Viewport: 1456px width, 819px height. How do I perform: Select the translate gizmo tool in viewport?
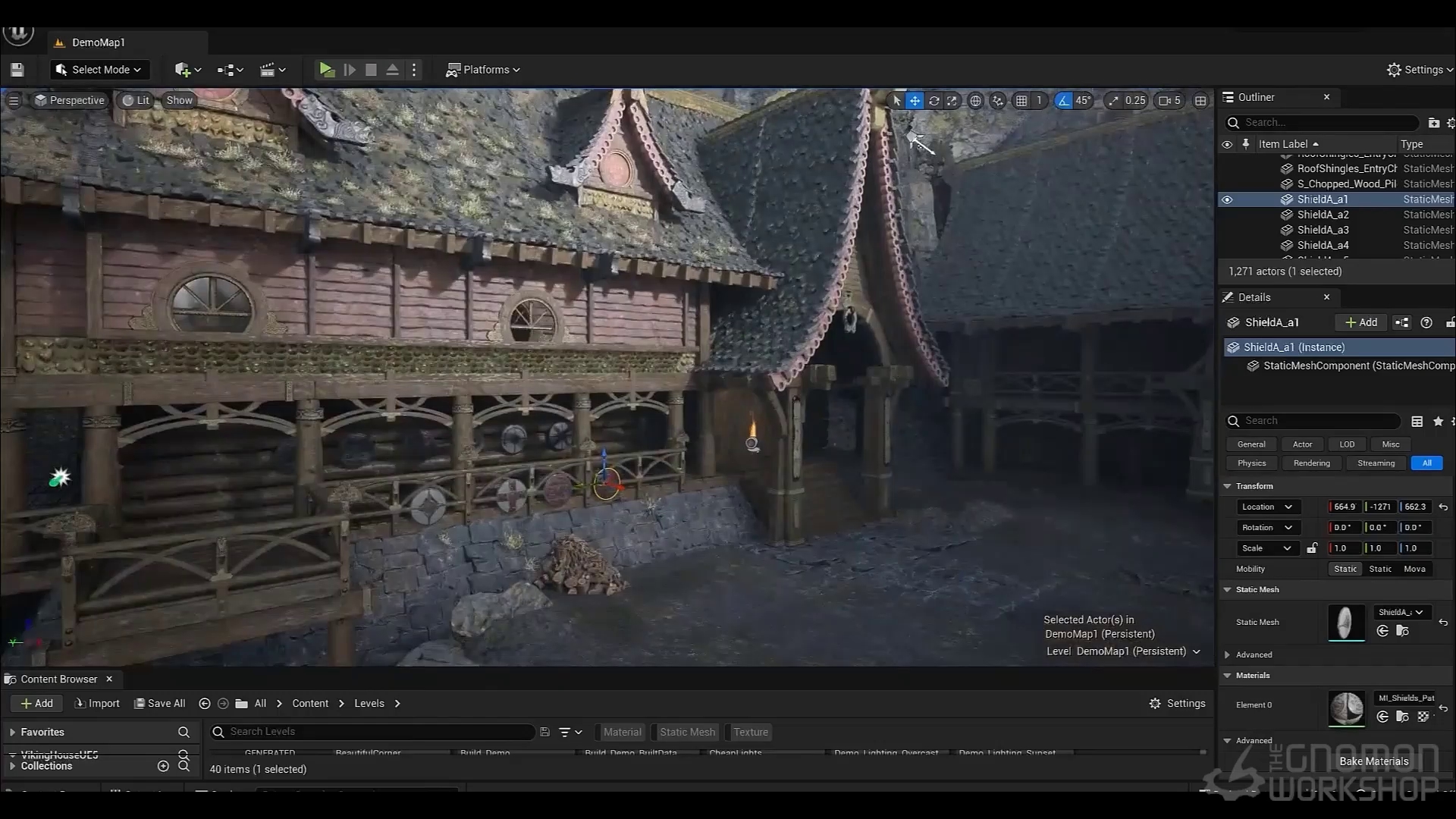pos(915,100)
